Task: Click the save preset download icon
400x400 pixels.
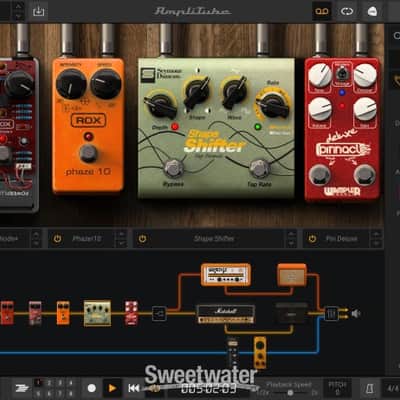Action: [x=39, y=11]
